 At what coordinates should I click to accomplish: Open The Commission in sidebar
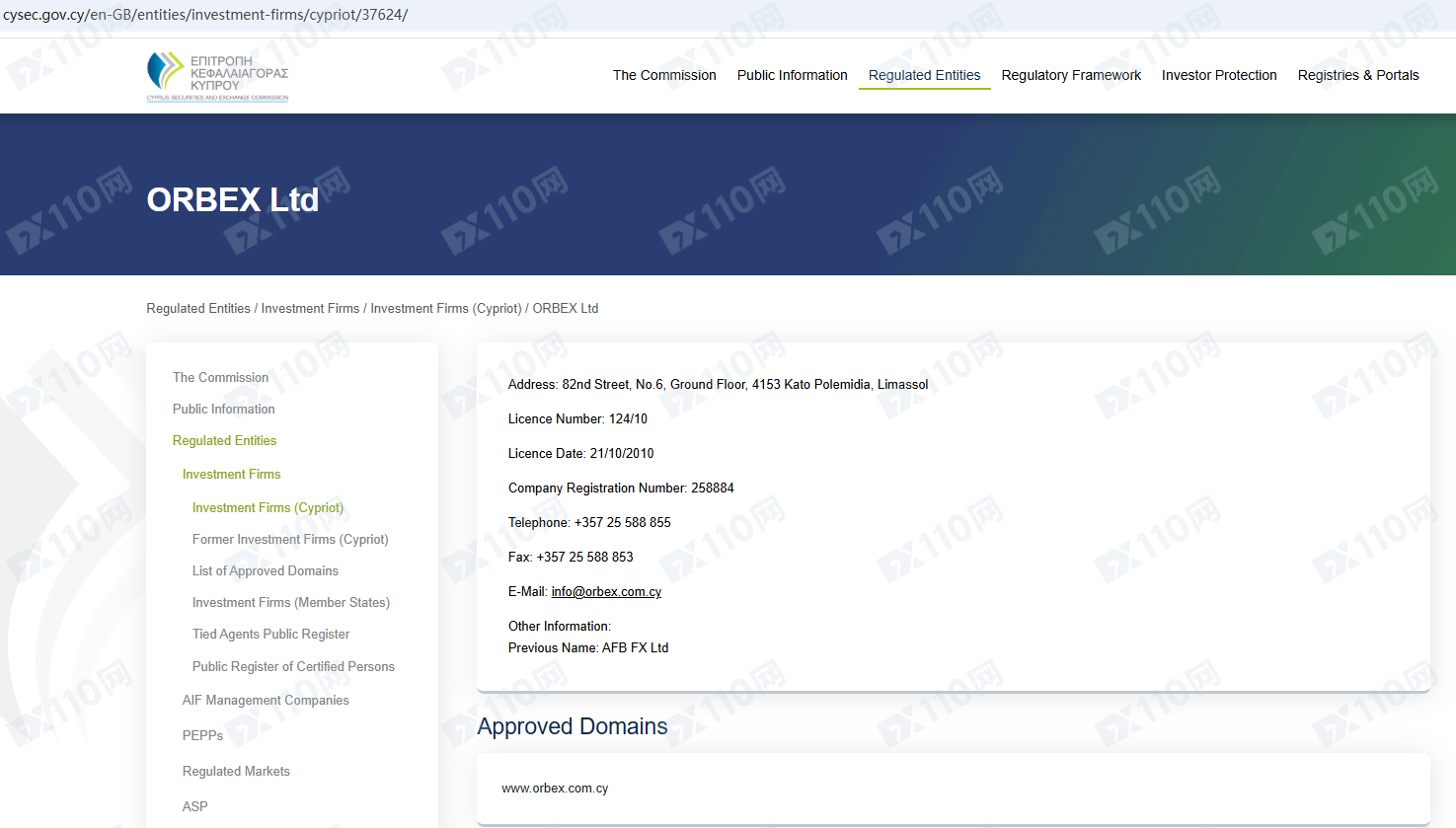tap(220, 377)
